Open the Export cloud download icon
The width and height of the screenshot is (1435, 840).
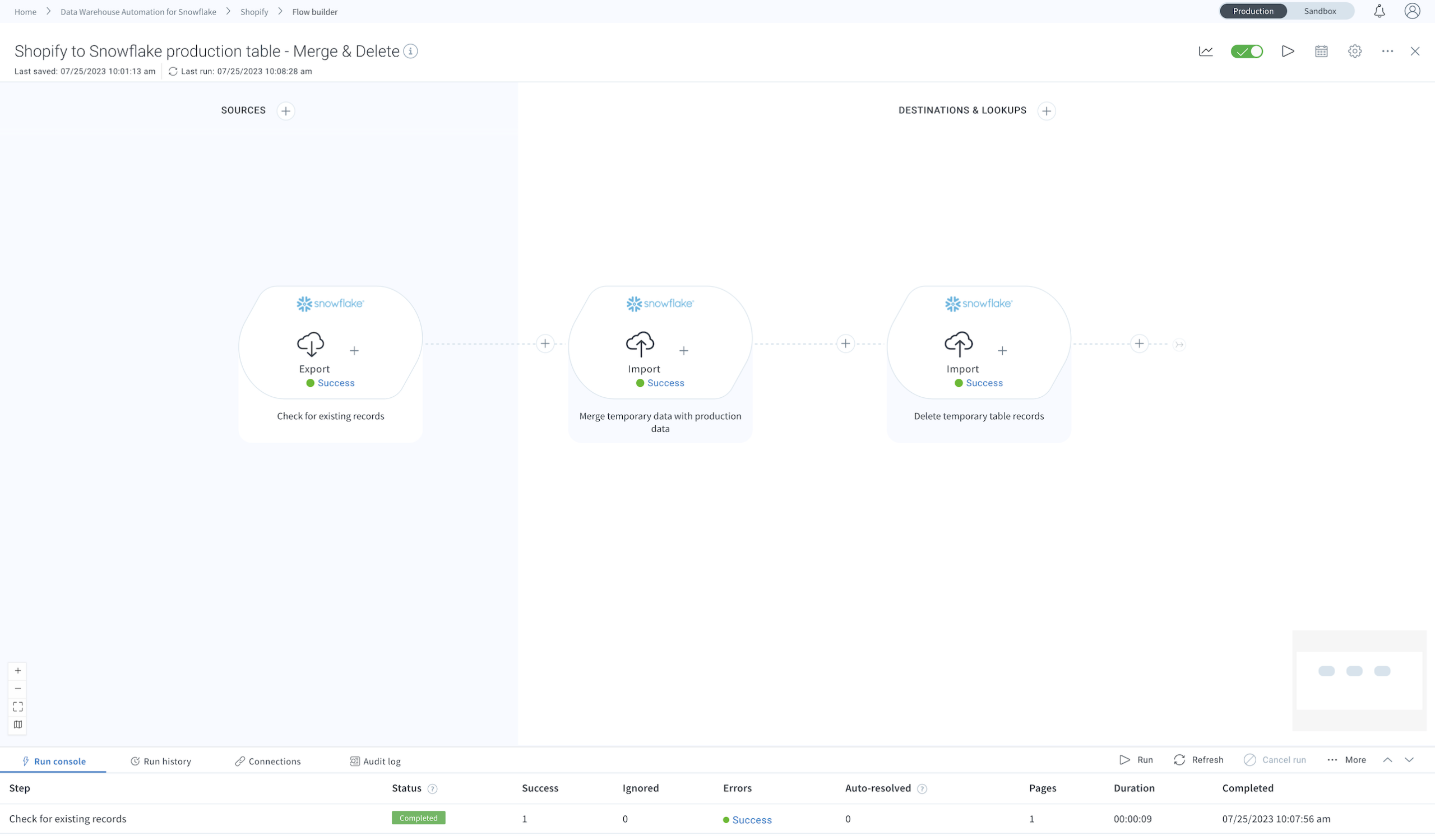coord(311,344)
